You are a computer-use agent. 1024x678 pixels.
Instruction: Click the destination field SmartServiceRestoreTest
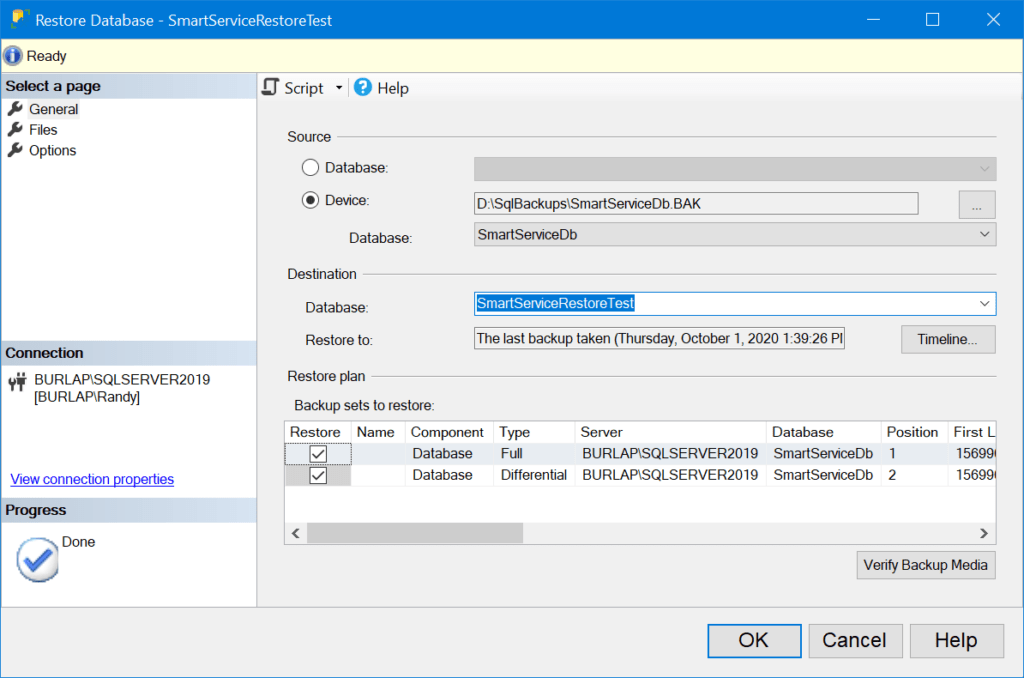pos(735,304)
